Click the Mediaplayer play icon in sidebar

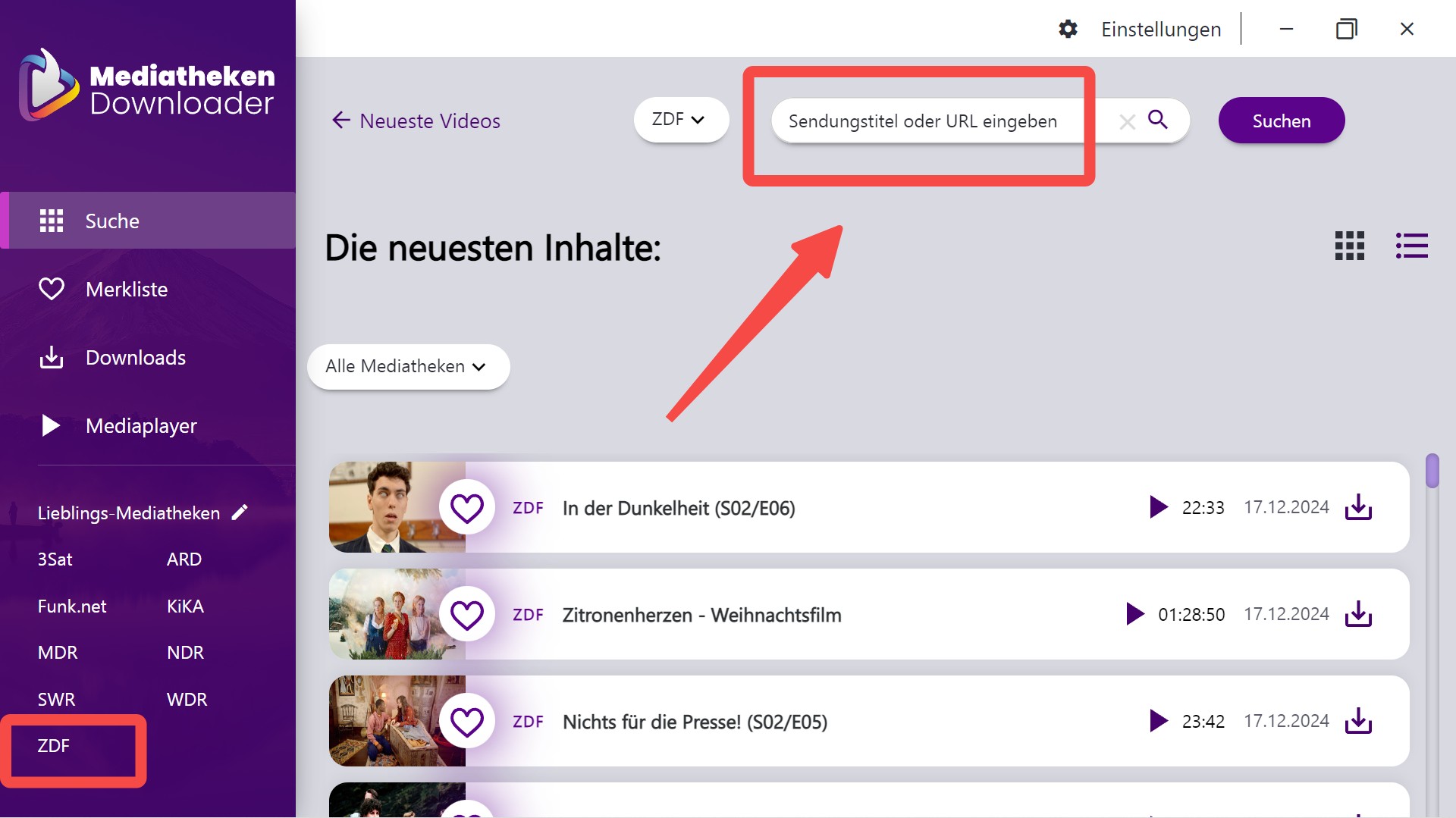(51, 425)
